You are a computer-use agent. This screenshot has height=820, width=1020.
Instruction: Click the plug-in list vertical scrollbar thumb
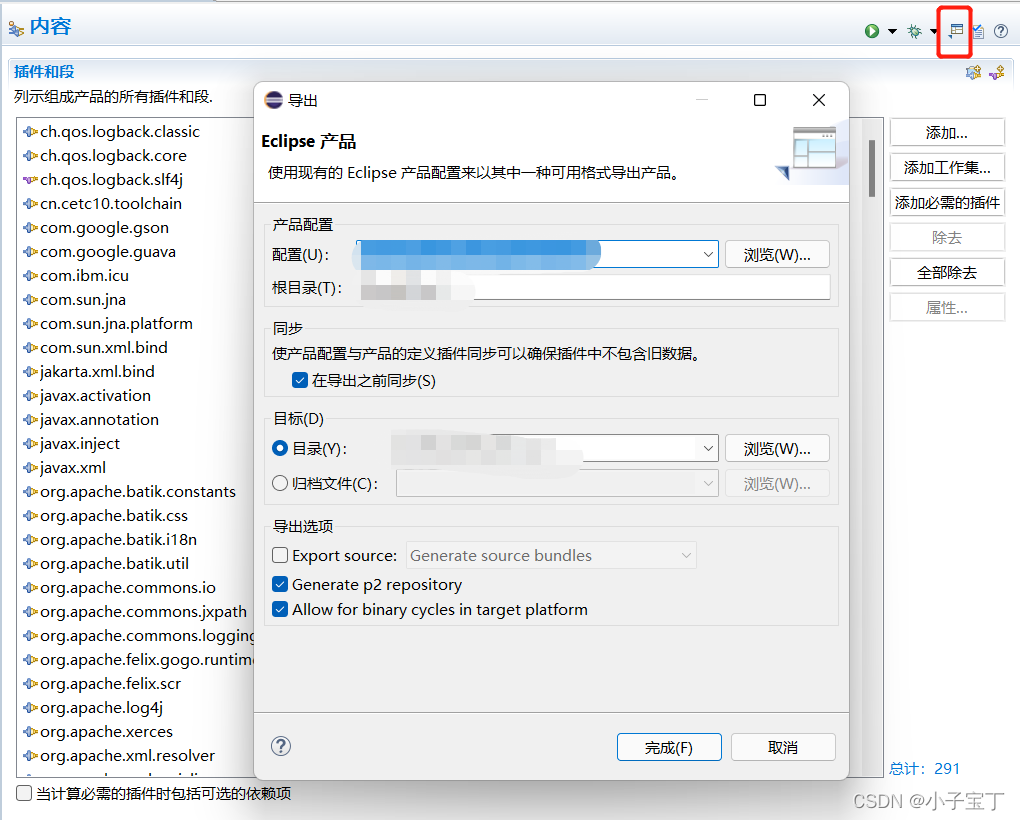[x=872, y=167]
